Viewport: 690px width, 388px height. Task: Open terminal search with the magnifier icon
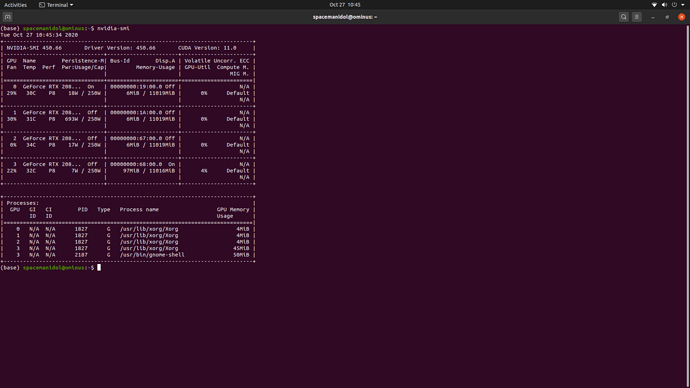click(624, 17)
